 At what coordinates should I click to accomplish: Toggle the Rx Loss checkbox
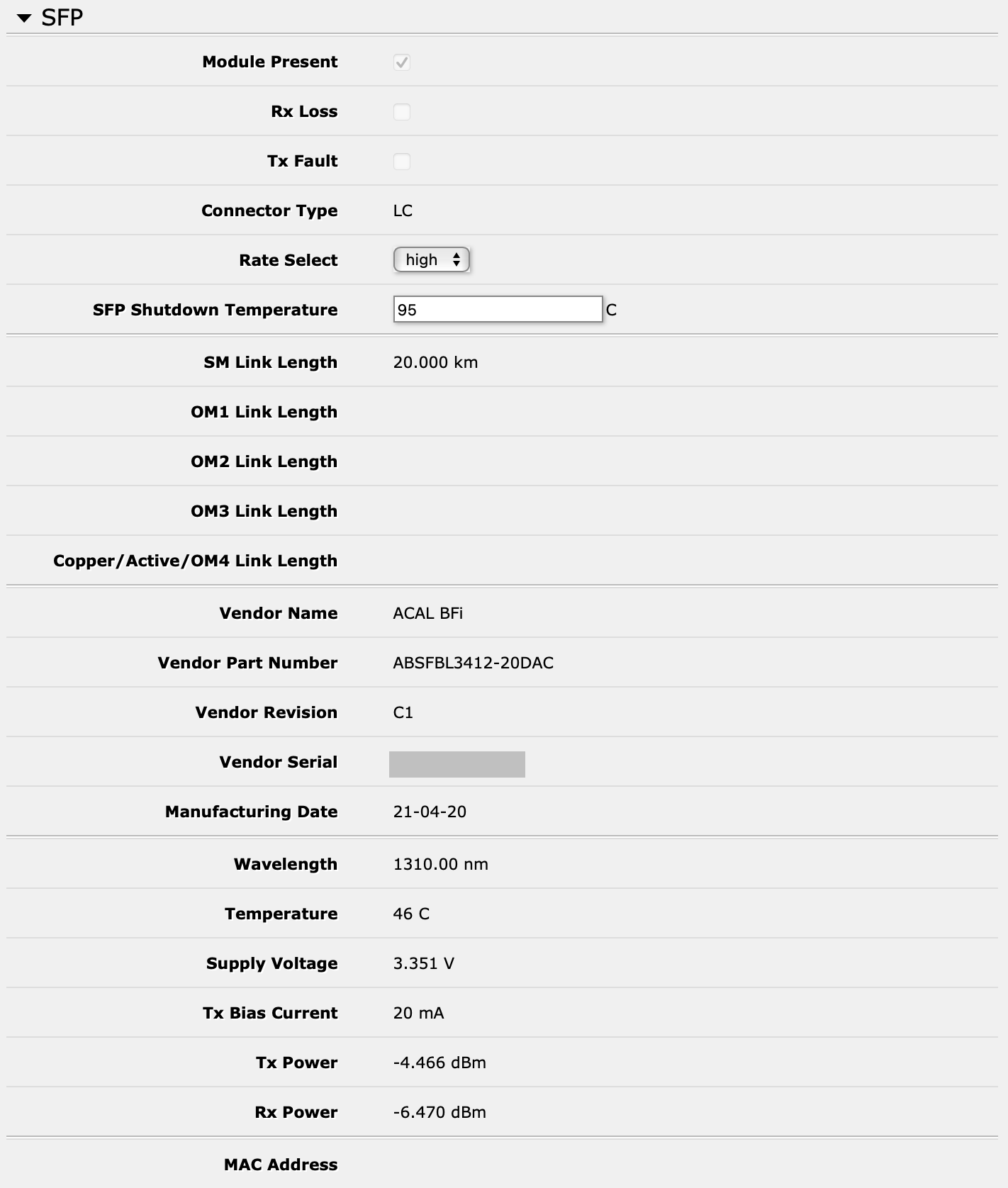click(402, 111)
